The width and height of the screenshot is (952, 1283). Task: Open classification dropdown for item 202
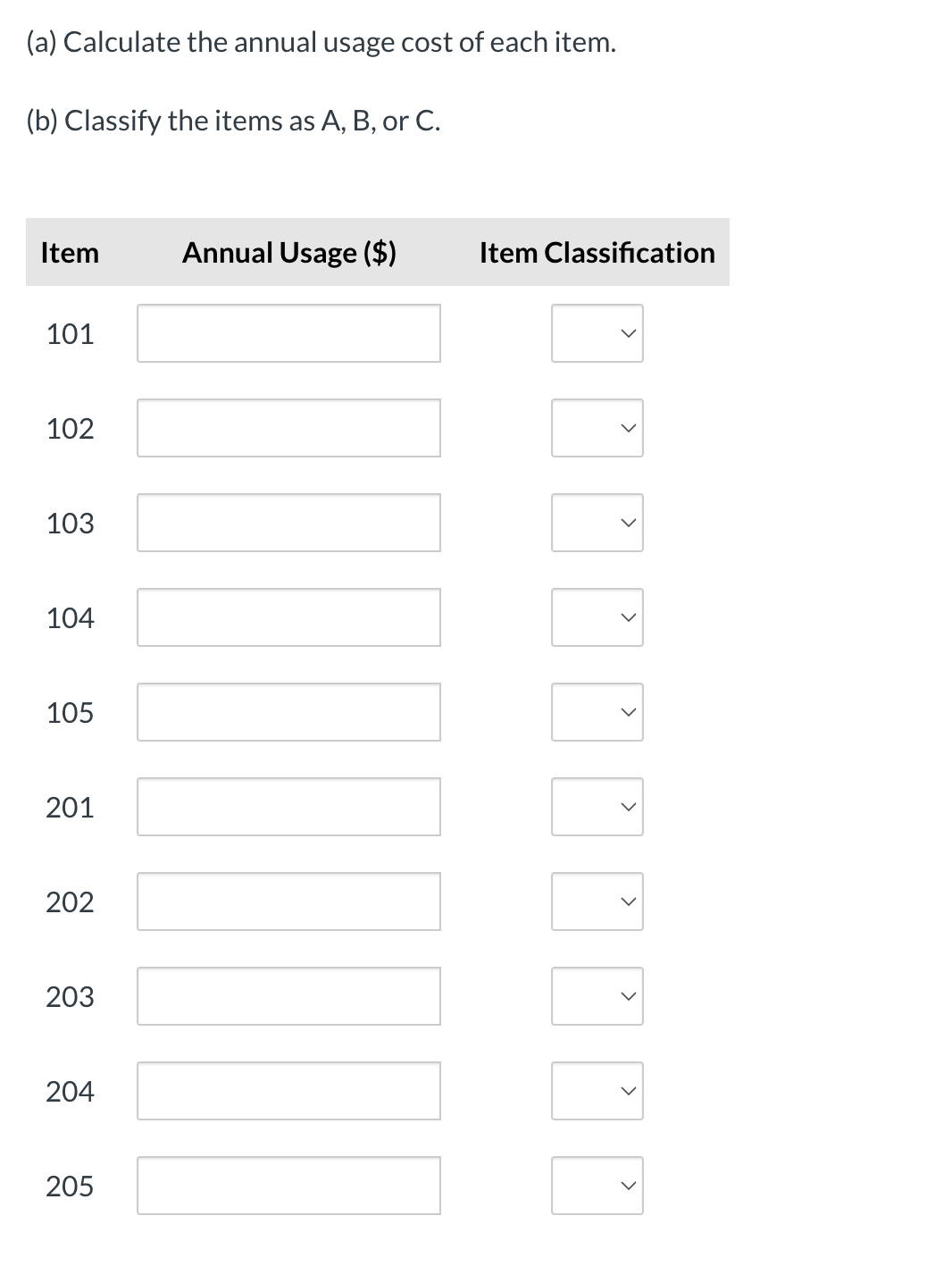coord(597,901)
